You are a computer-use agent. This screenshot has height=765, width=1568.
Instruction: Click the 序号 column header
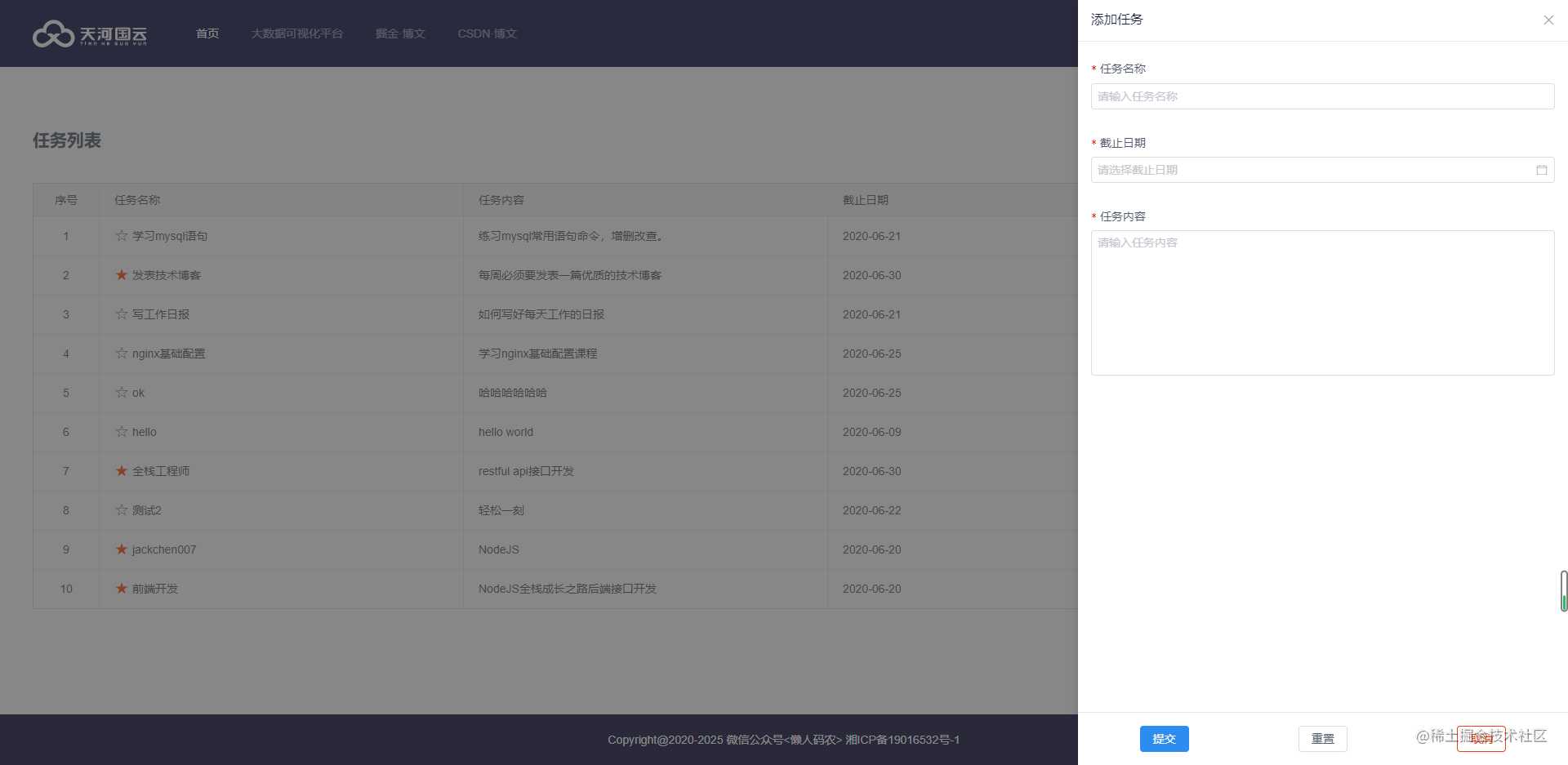click(x=66, y=200)
